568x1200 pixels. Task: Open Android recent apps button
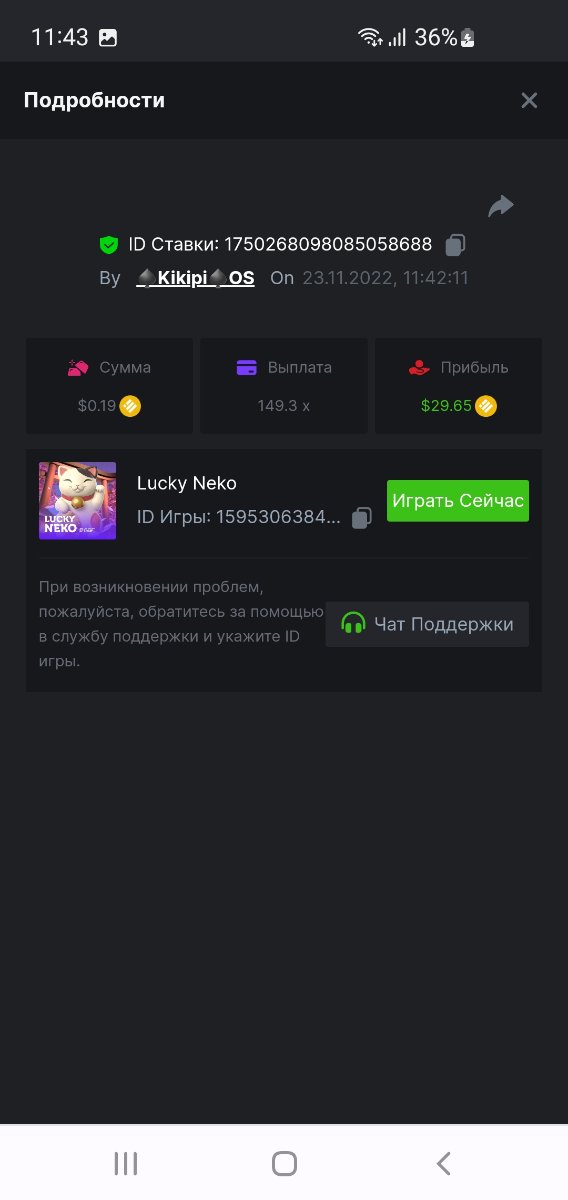[x=126, y=1163]
